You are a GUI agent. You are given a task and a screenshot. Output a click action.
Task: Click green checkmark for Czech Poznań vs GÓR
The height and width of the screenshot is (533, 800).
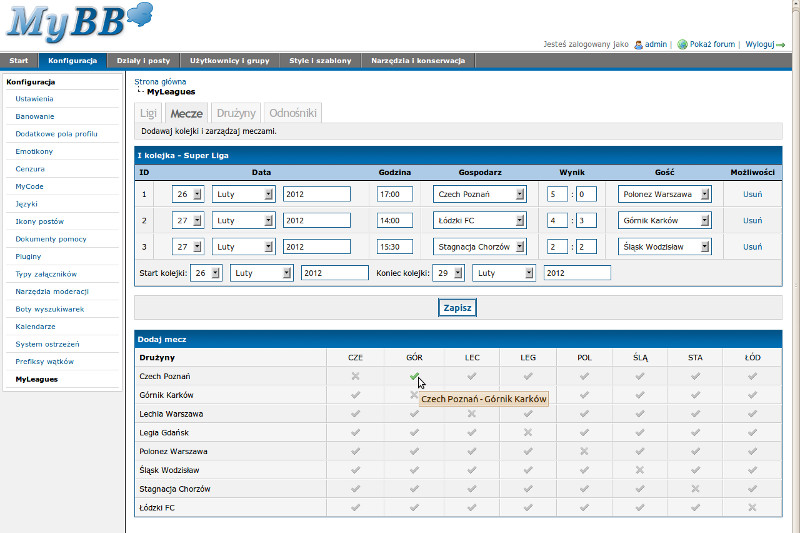413,376
